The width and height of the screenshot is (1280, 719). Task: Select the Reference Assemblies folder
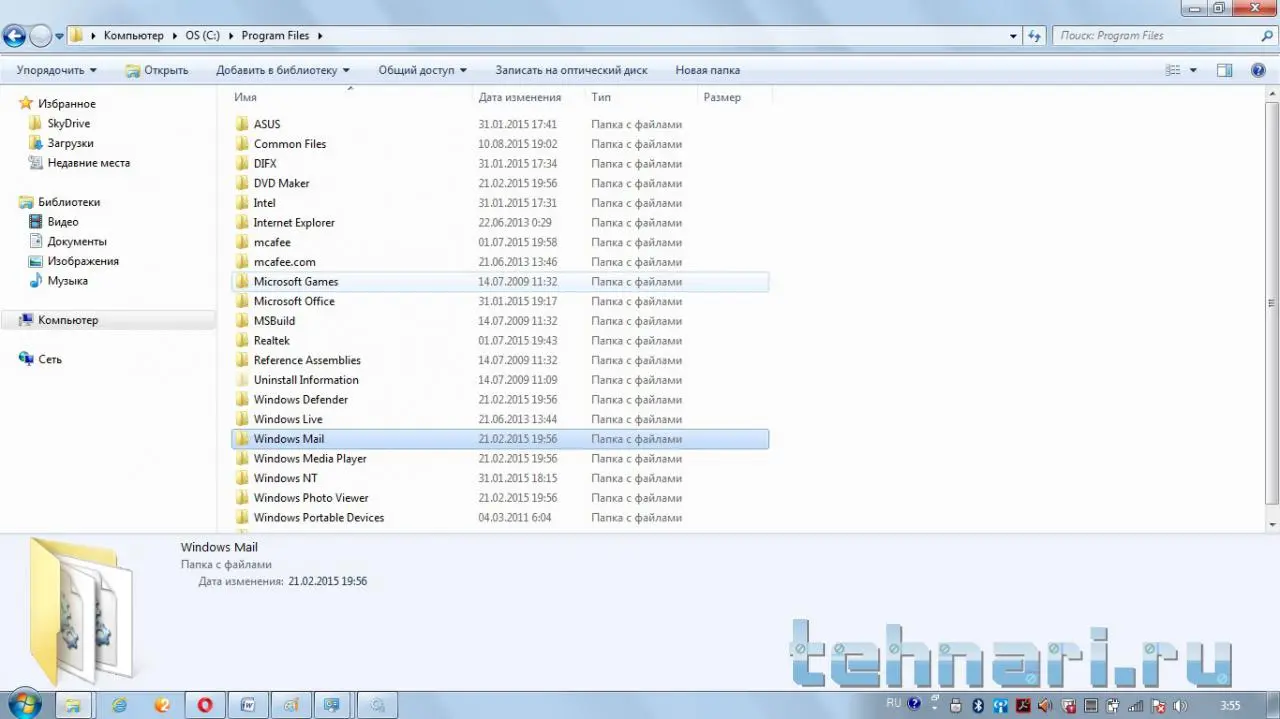(307, 360)
